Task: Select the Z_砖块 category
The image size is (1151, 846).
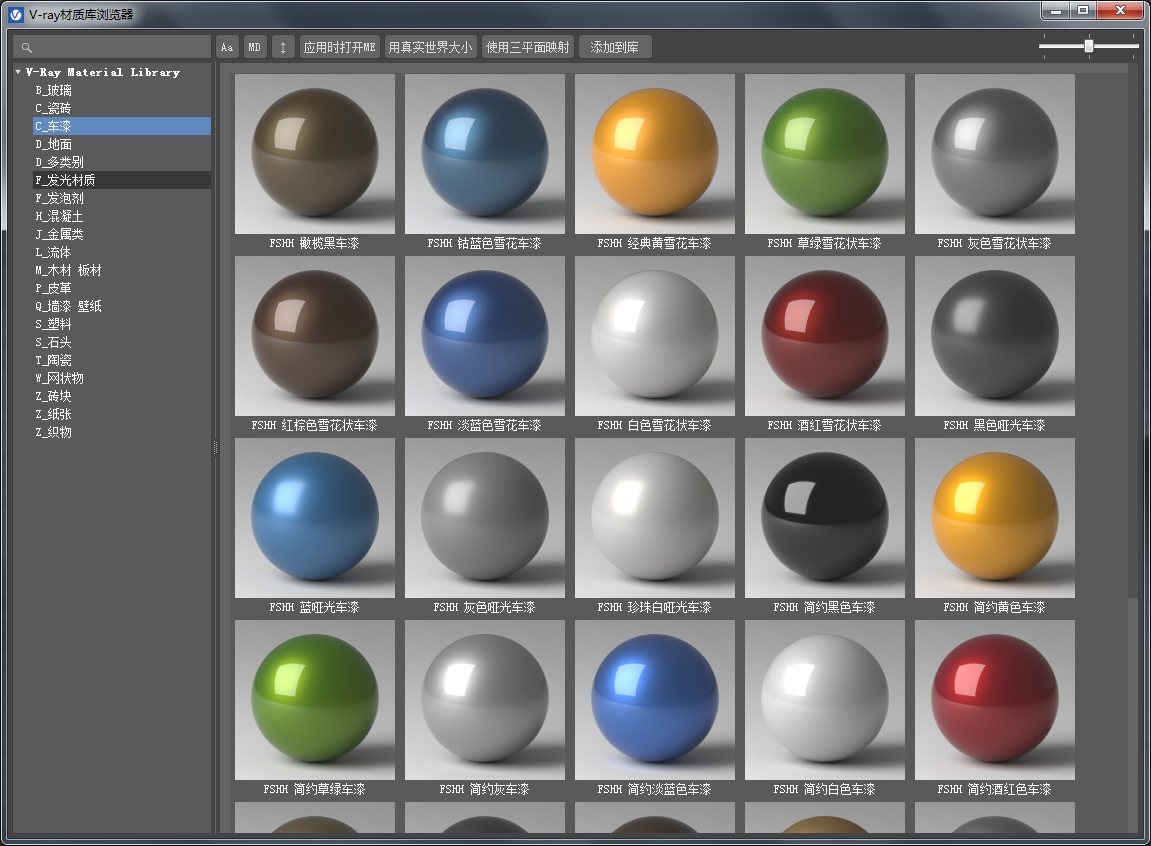Action: coord(54,396)
